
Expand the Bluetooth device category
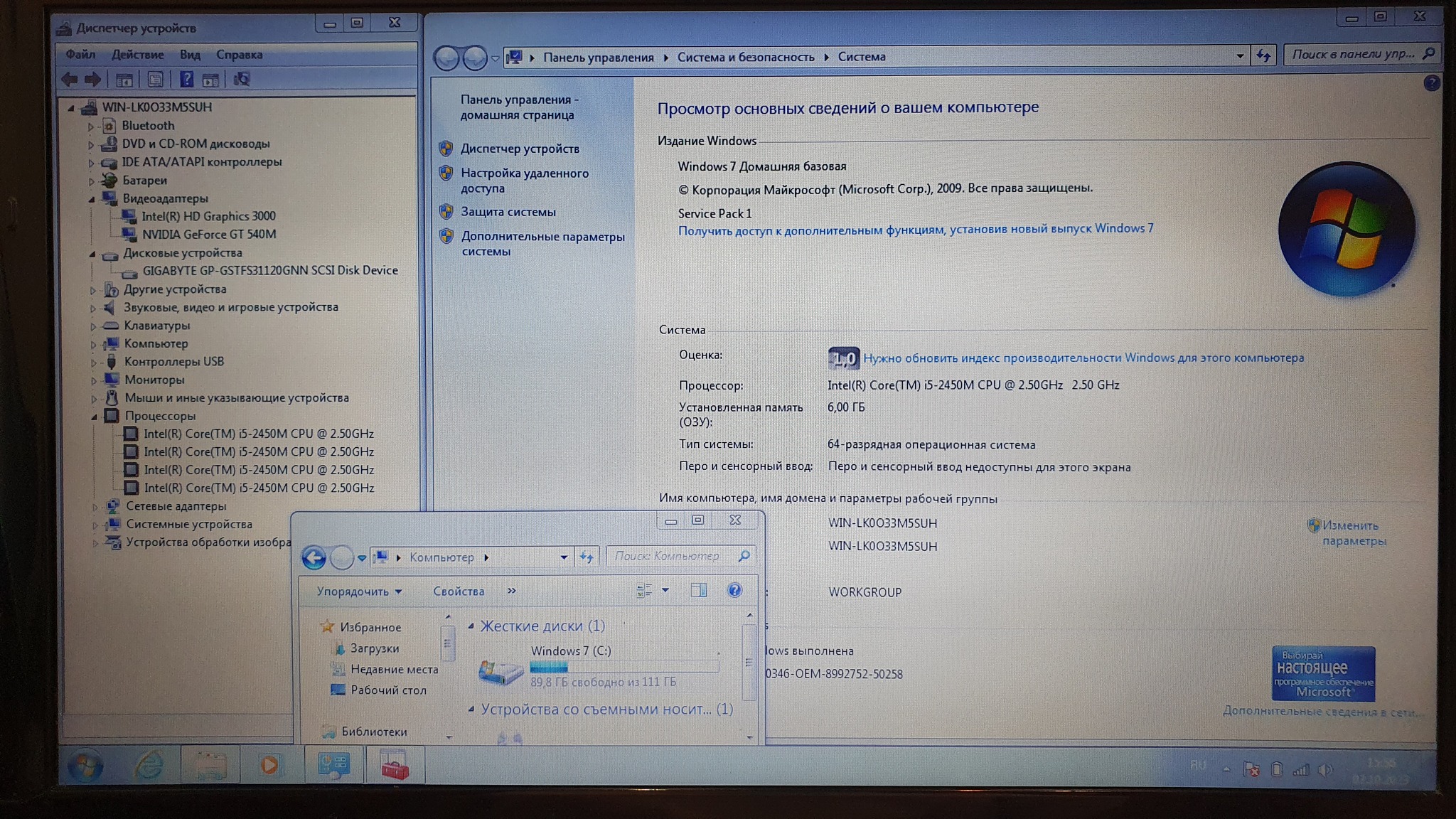pyautogui.click(x=91, y=127)
